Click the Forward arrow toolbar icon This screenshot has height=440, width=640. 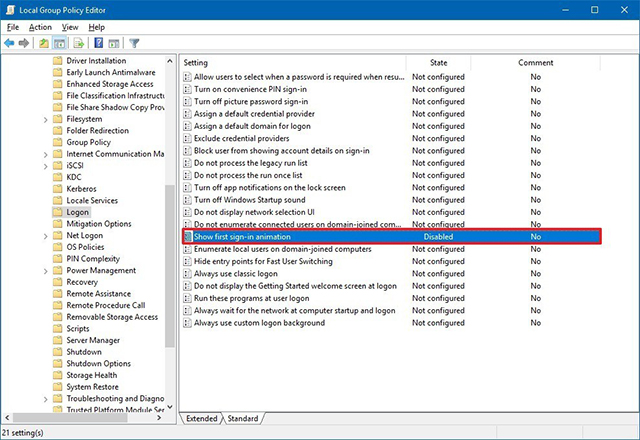pyautogui.click(x=24, y=43)
